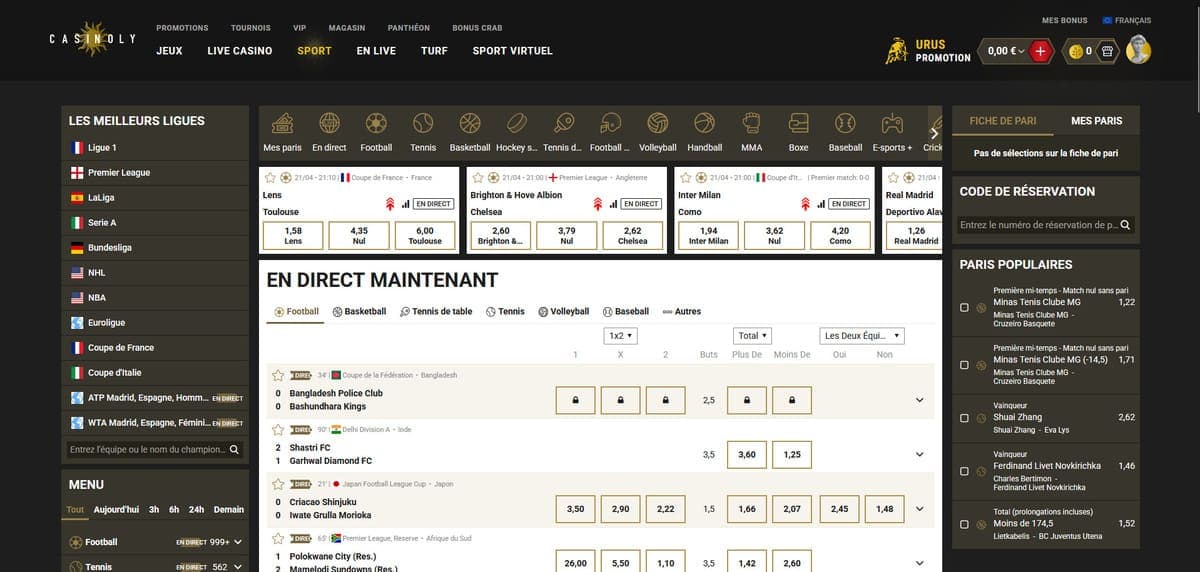Viewport: 1200px width, 572px height.
Task: Choose the Tennis sport icon
Action: (x=423, y=123)
